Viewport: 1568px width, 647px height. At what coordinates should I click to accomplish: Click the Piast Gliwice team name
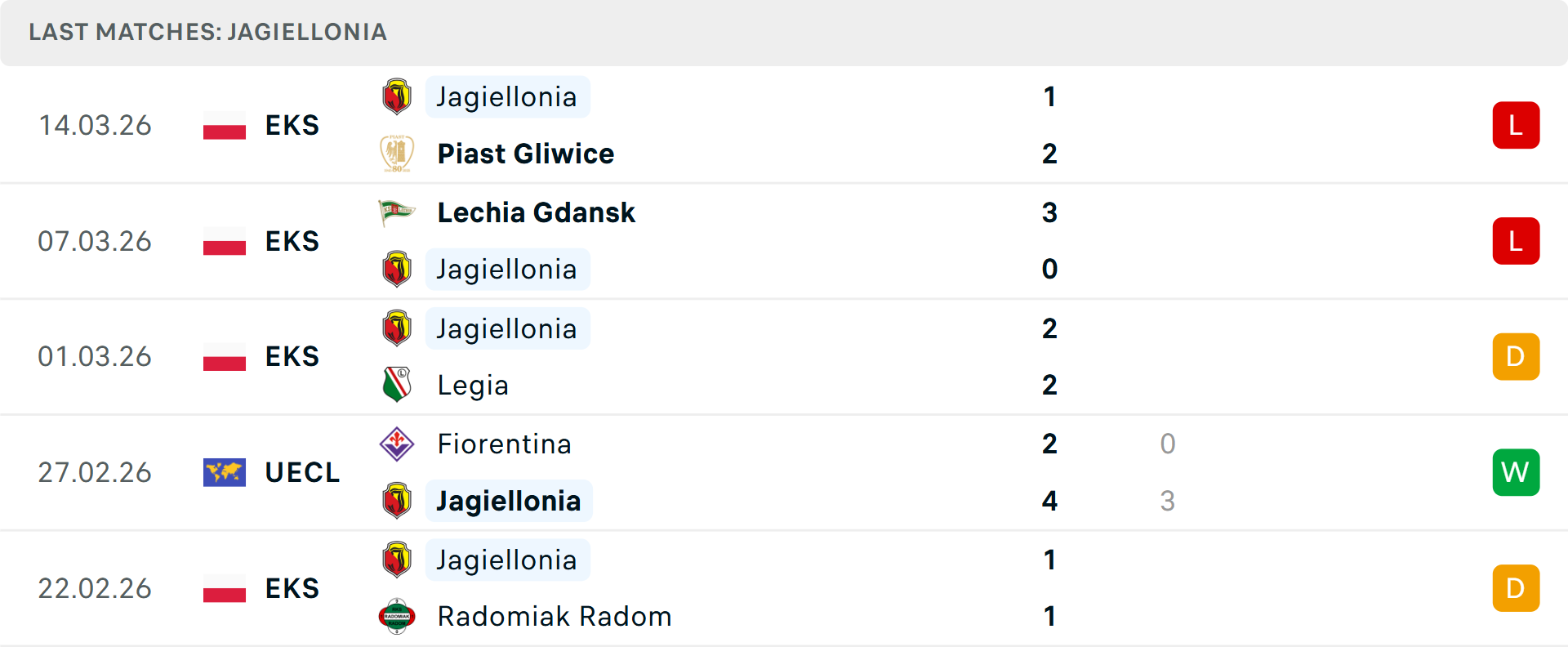click(x=525, y=153)
